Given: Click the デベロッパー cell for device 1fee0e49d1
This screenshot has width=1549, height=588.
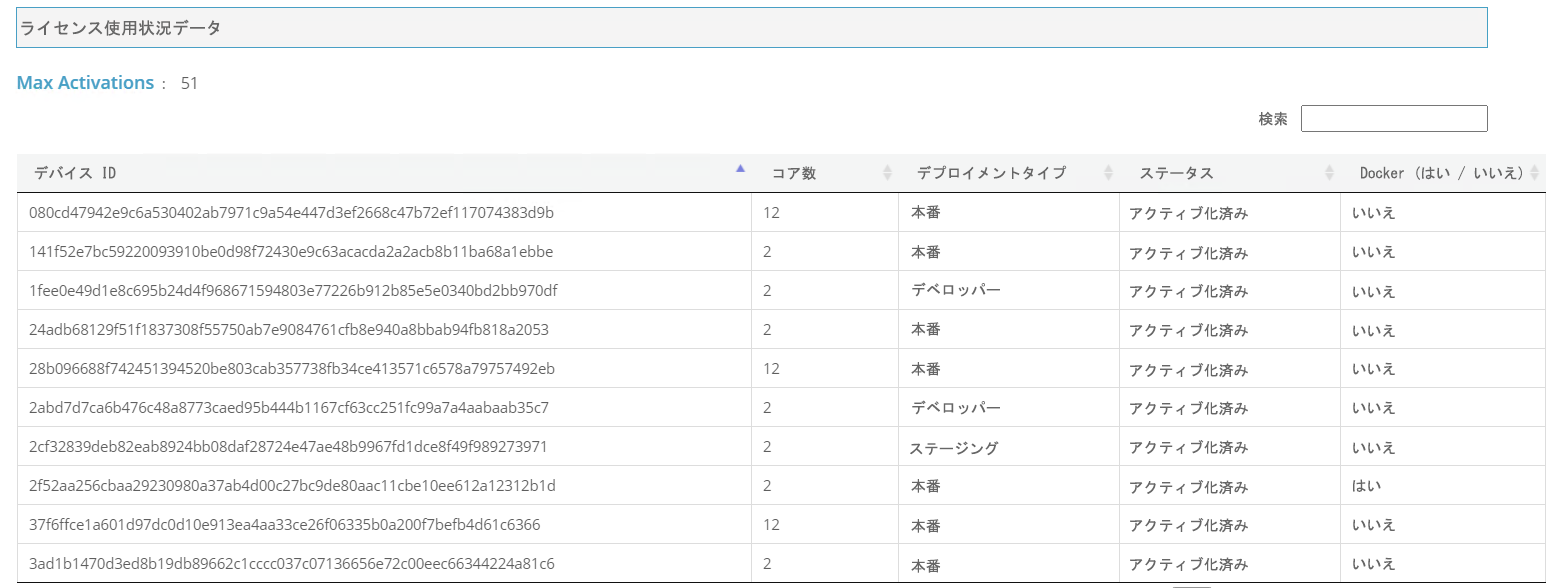Looking at the screenshot, I should 956,290.
